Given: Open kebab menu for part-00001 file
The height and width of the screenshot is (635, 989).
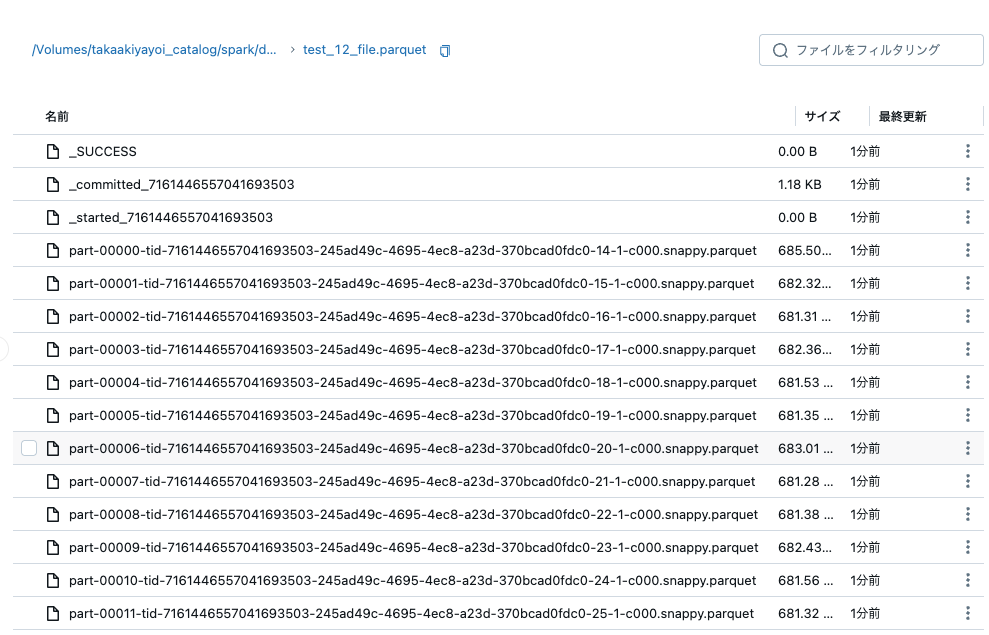Looking at the screenshot, I should point(968,283).
